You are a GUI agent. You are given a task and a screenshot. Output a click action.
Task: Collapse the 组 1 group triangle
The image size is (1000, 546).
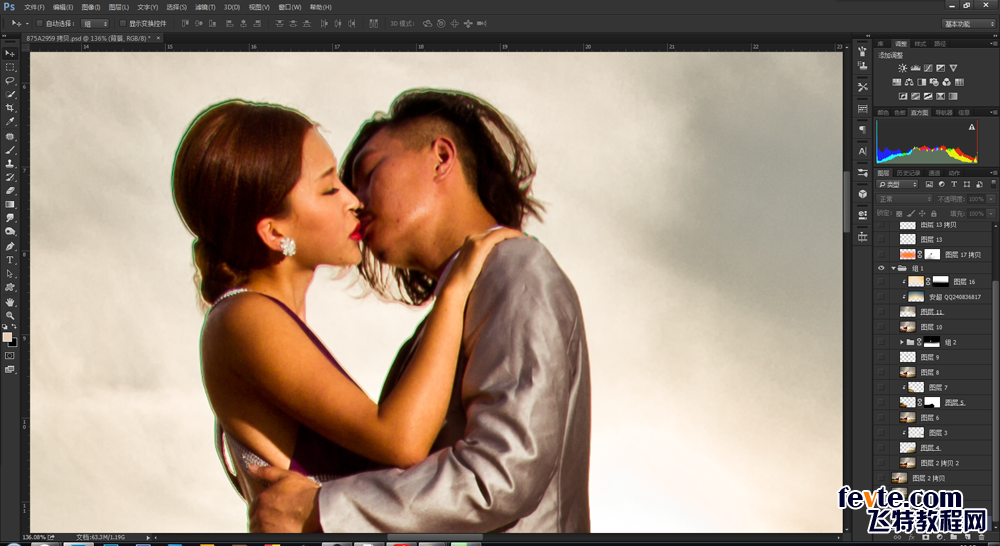(x=893, y=269)
